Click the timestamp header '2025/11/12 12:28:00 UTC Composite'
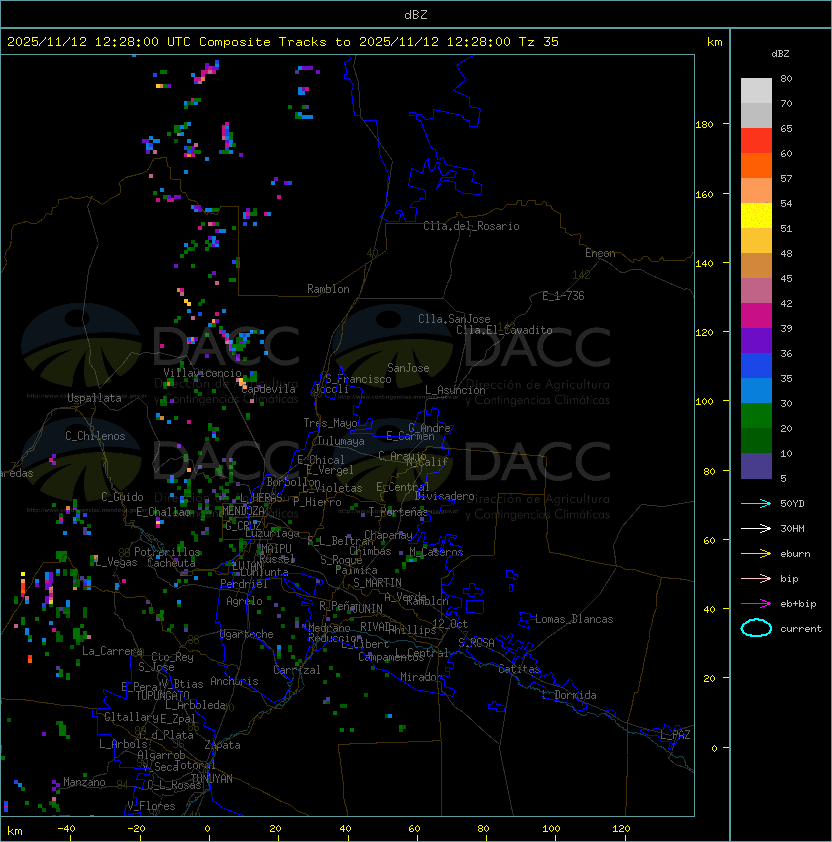Image resolution: width=832 pixels, height=842 pixels. (139, 42)
